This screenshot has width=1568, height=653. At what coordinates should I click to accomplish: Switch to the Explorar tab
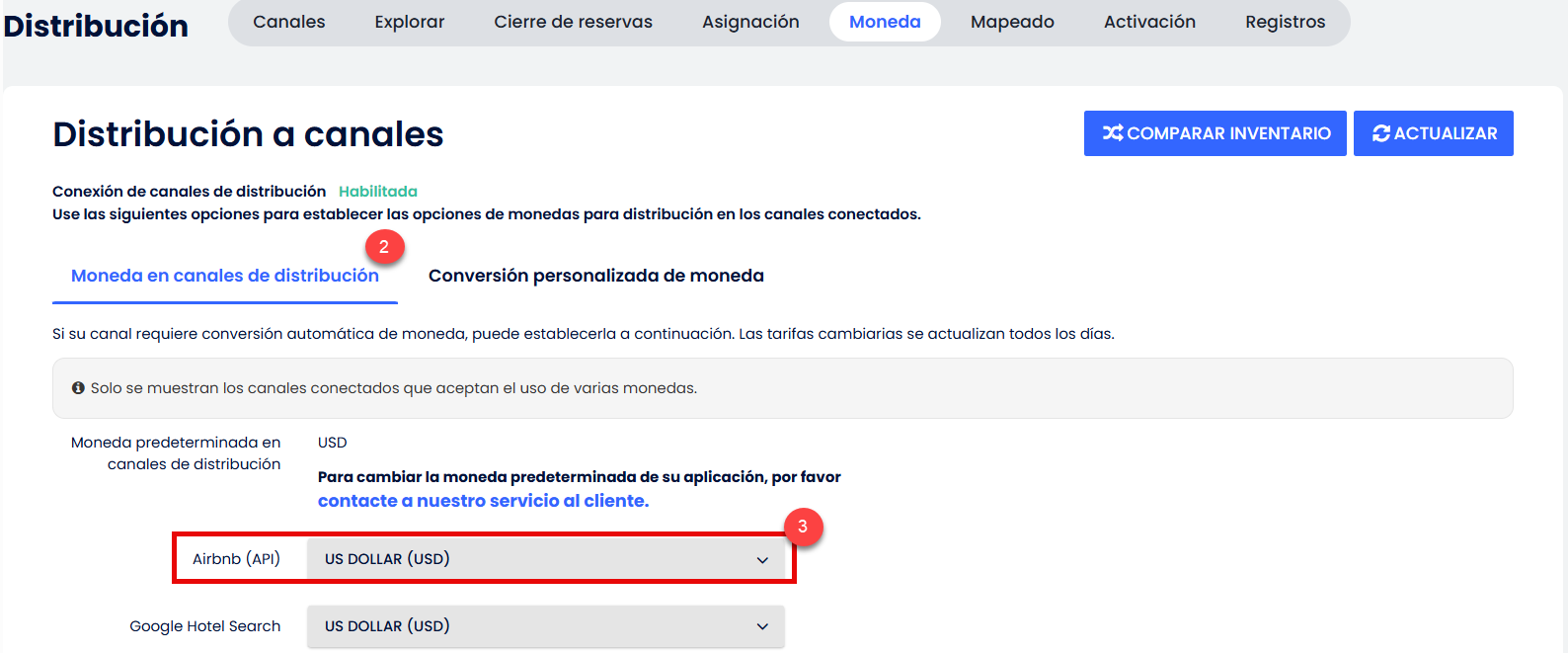click(410, 22)
